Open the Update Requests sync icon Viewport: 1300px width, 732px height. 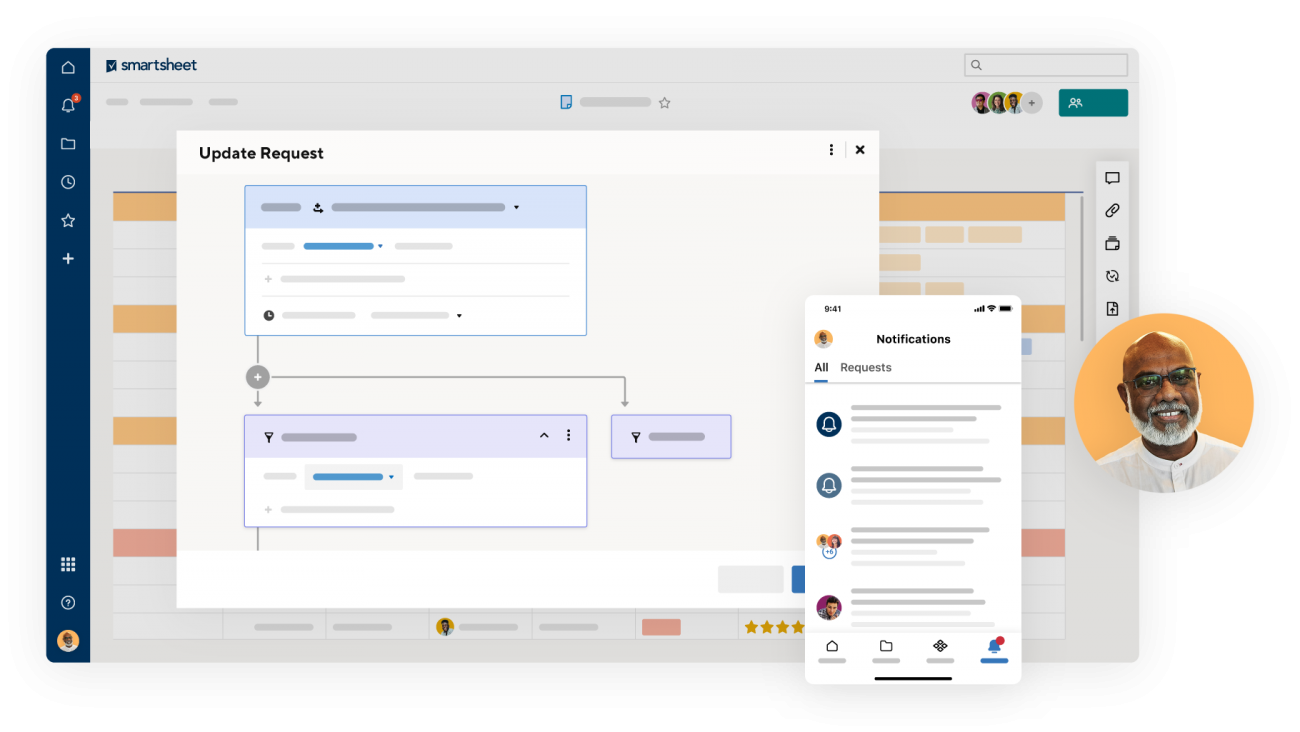pos(1112,275)
